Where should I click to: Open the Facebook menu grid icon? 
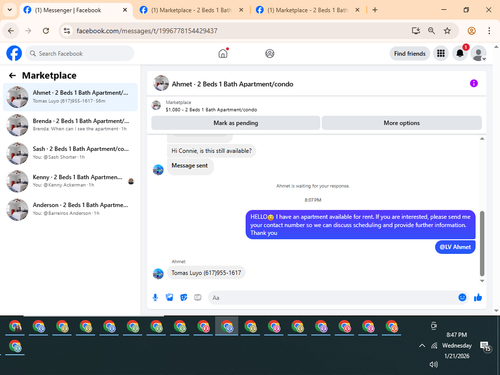point(441,53)
